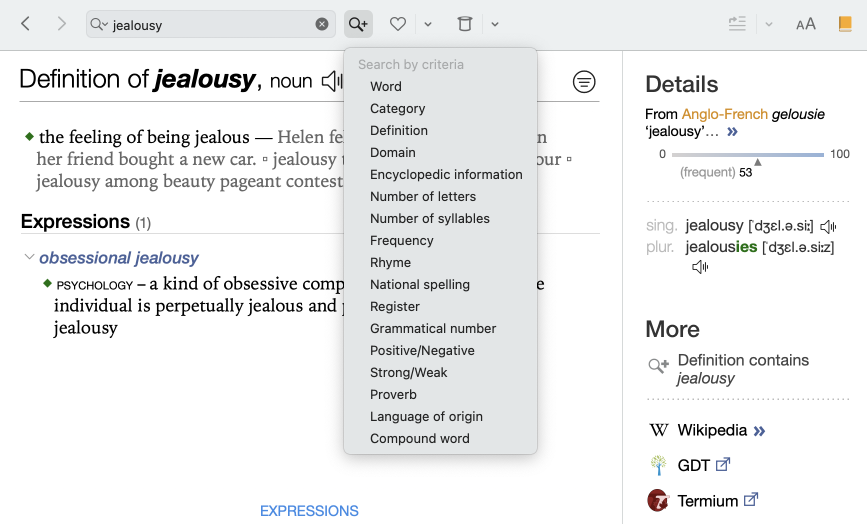867x524 pixels.
Task: Open the orange book dictionaries icon
Action: click(846, 24)
